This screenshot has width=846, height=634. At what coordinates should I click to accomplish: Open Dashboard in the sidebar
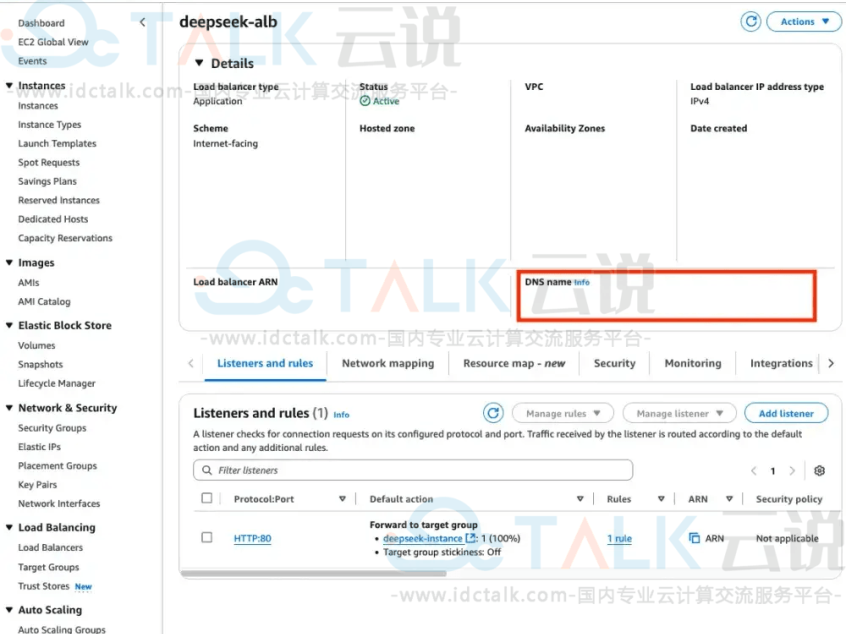pyautogui.click(x=41, y=23)
